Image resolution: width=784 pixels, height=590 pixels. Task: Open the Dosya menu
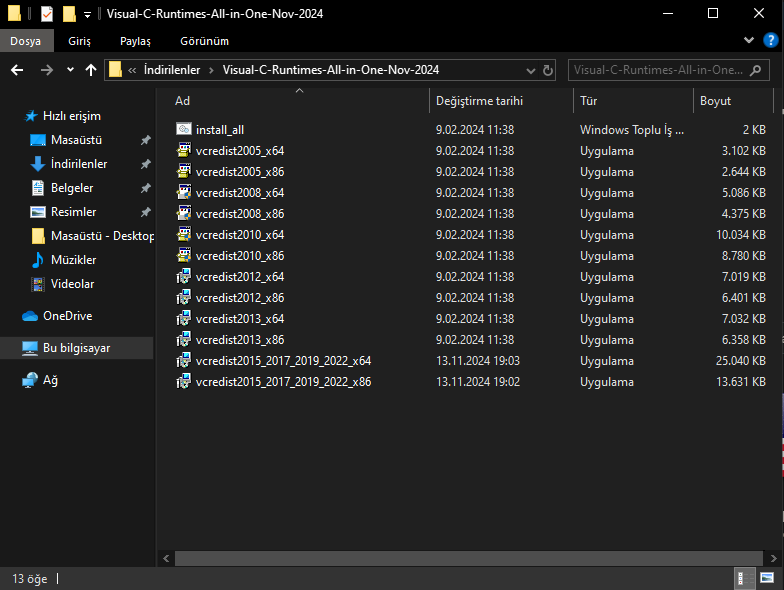[x=26, y=41]
